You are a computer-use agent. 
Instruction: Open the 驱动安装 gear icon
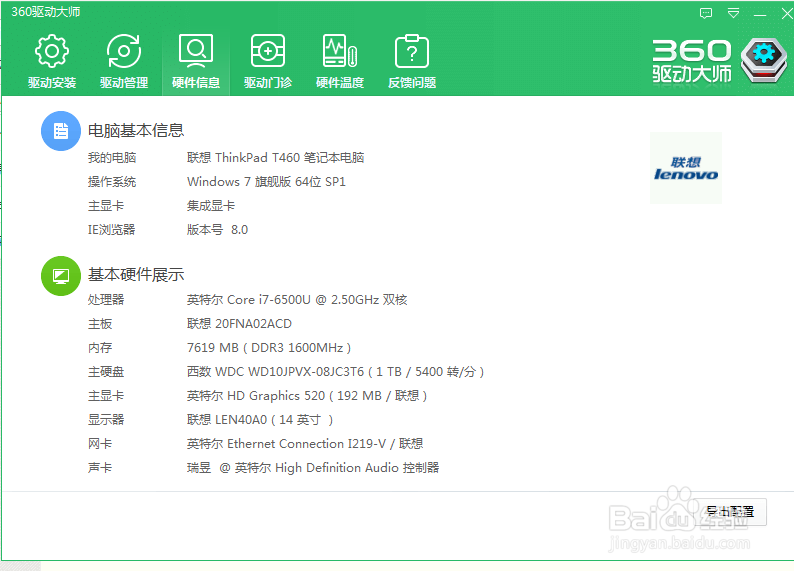tap(52, 51)
